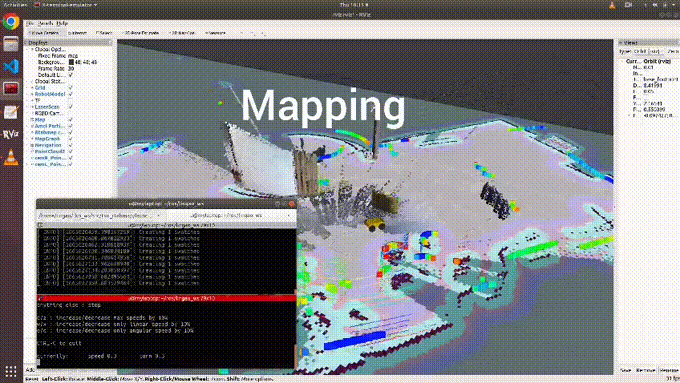The width and height of the screenshot is (680, 383).
Task: Launch Visual Studio Code from the dock
Action: tap(11, 66)
